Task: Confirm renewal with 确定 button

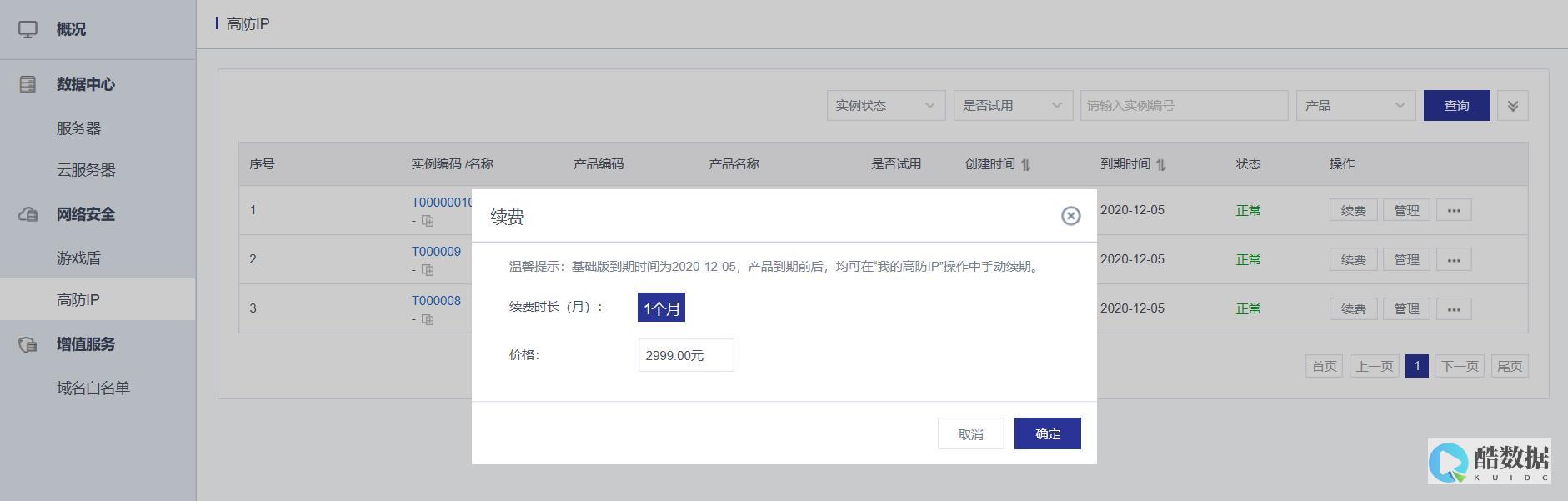Action: pos(1047,433)
